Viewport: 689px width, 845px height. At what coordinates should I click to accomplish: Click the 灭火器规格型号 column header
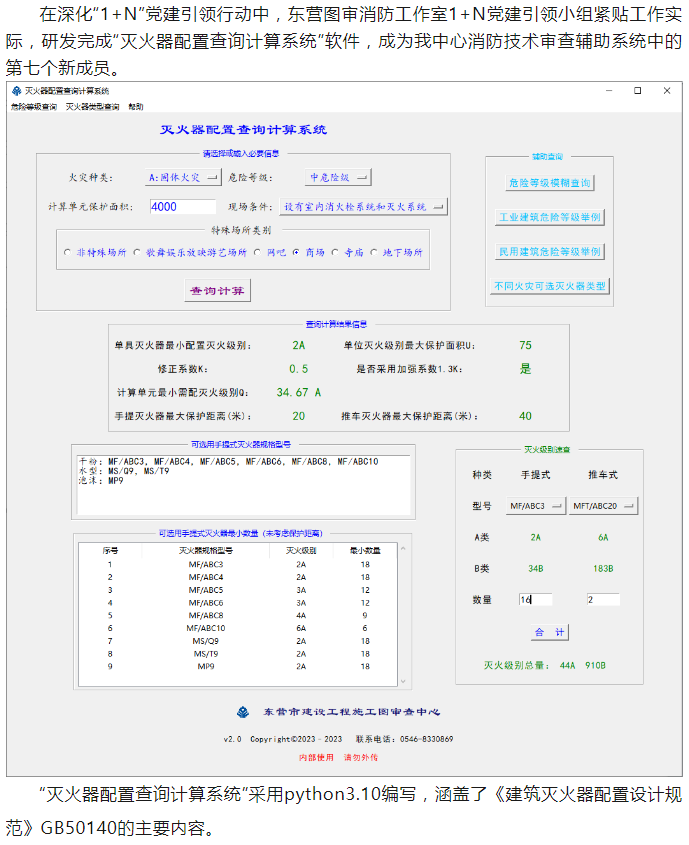pos(206,550)
